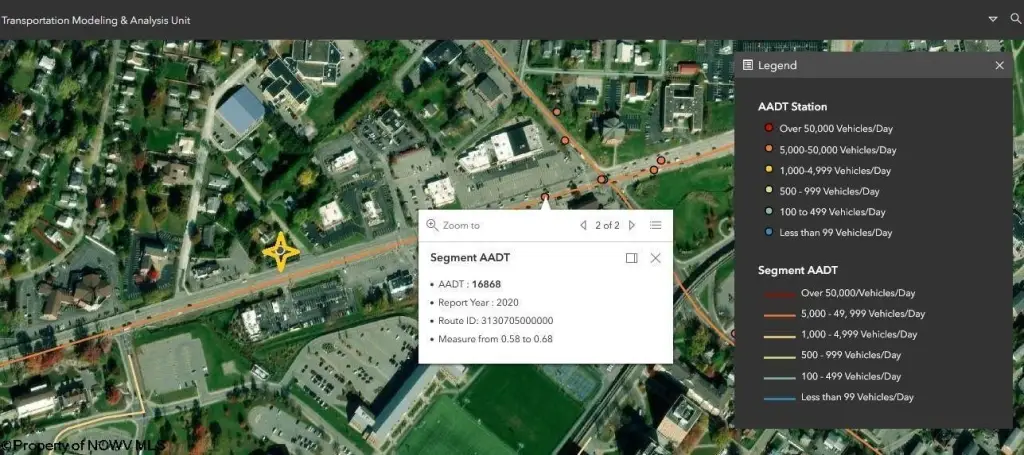Click the Segment AADT popup title
Viewport: 1024px width, 455px height.
(x=470, y=258)
